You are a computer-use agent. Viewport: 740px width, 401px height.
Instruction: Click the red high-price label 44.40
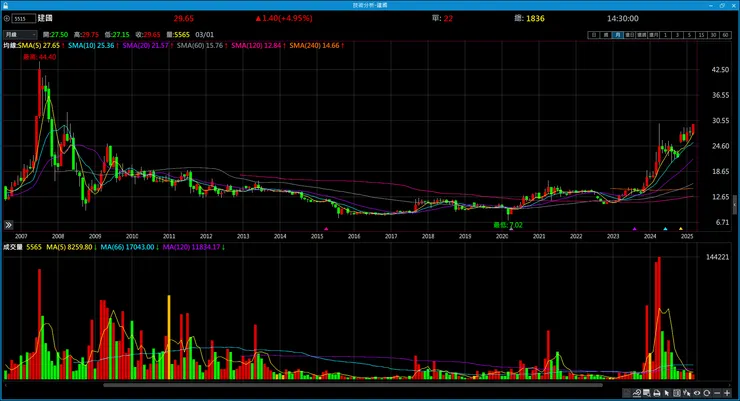(x=40, y=57)
